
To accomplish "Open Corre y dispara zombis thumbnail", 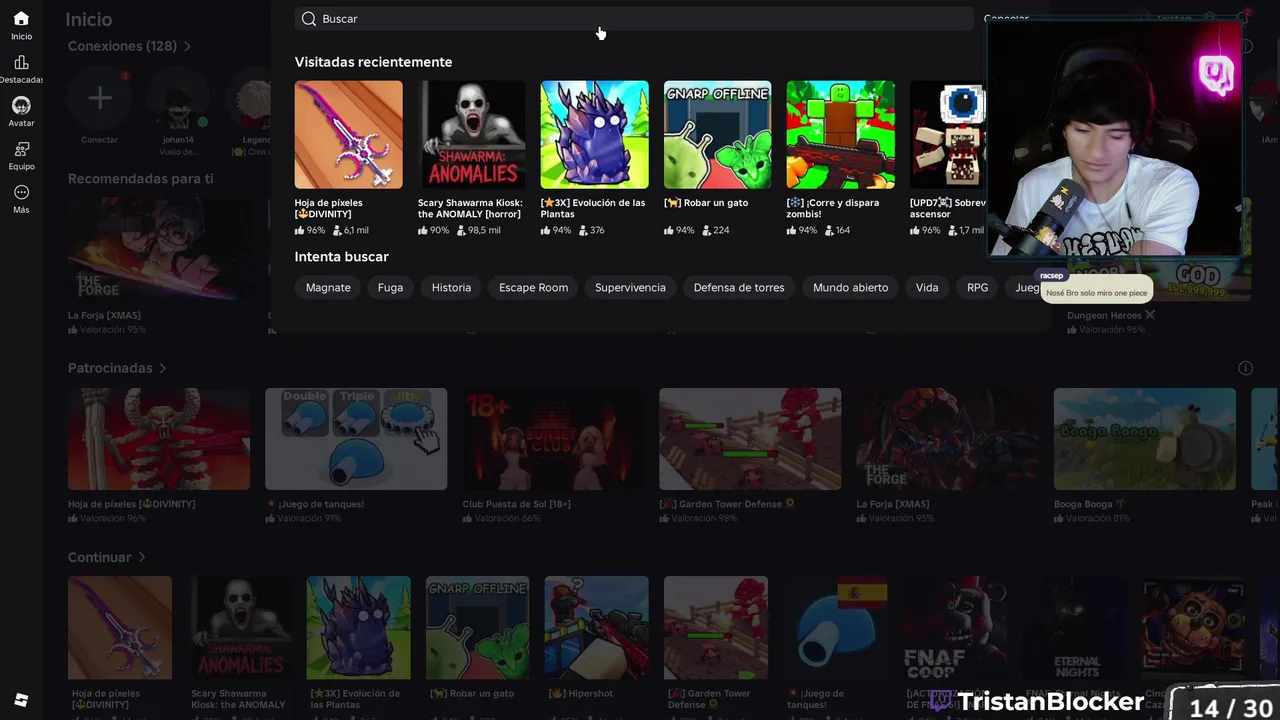I will click(840, 134).
